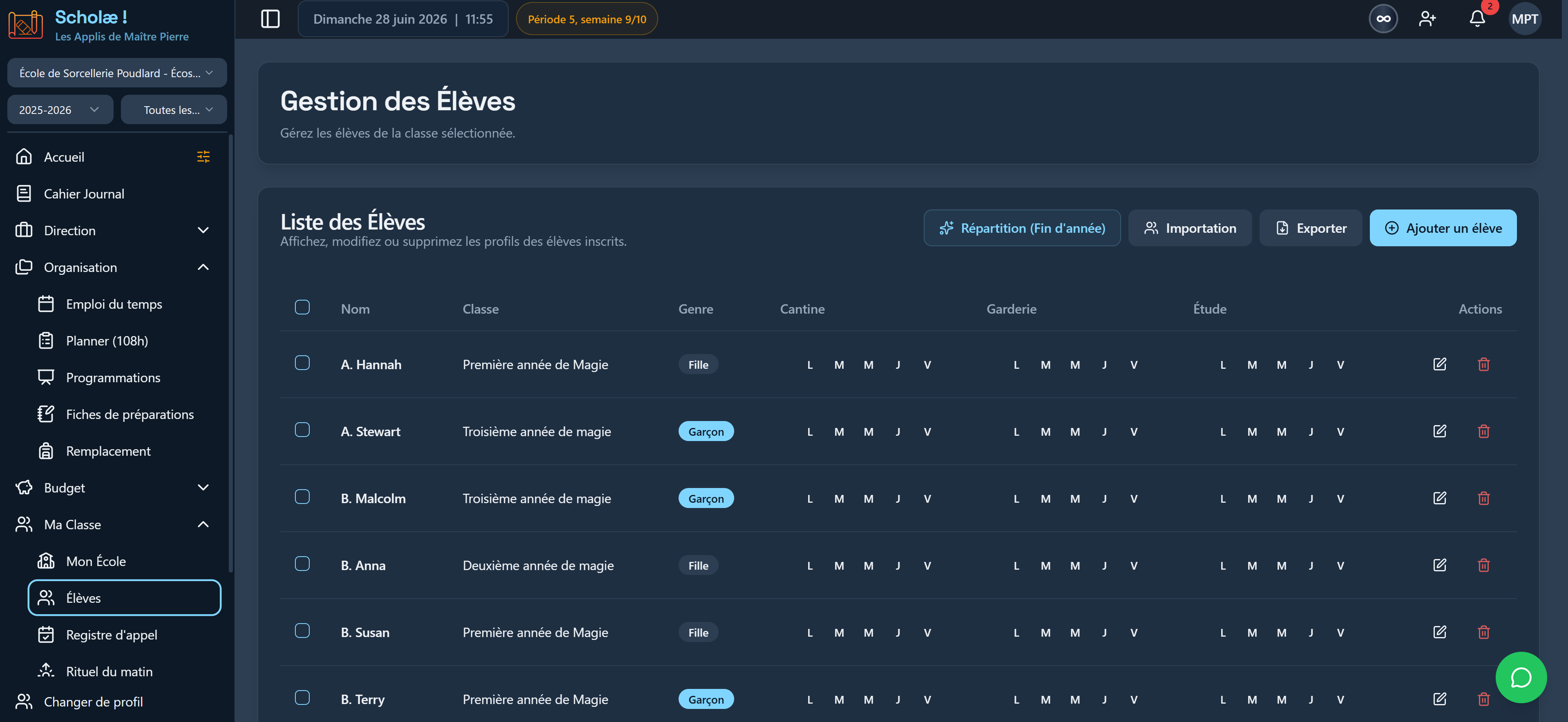Click the Scholæ logo icon
The height and width of the screenshot is (722, 1568).
click(x=25, y=25)
